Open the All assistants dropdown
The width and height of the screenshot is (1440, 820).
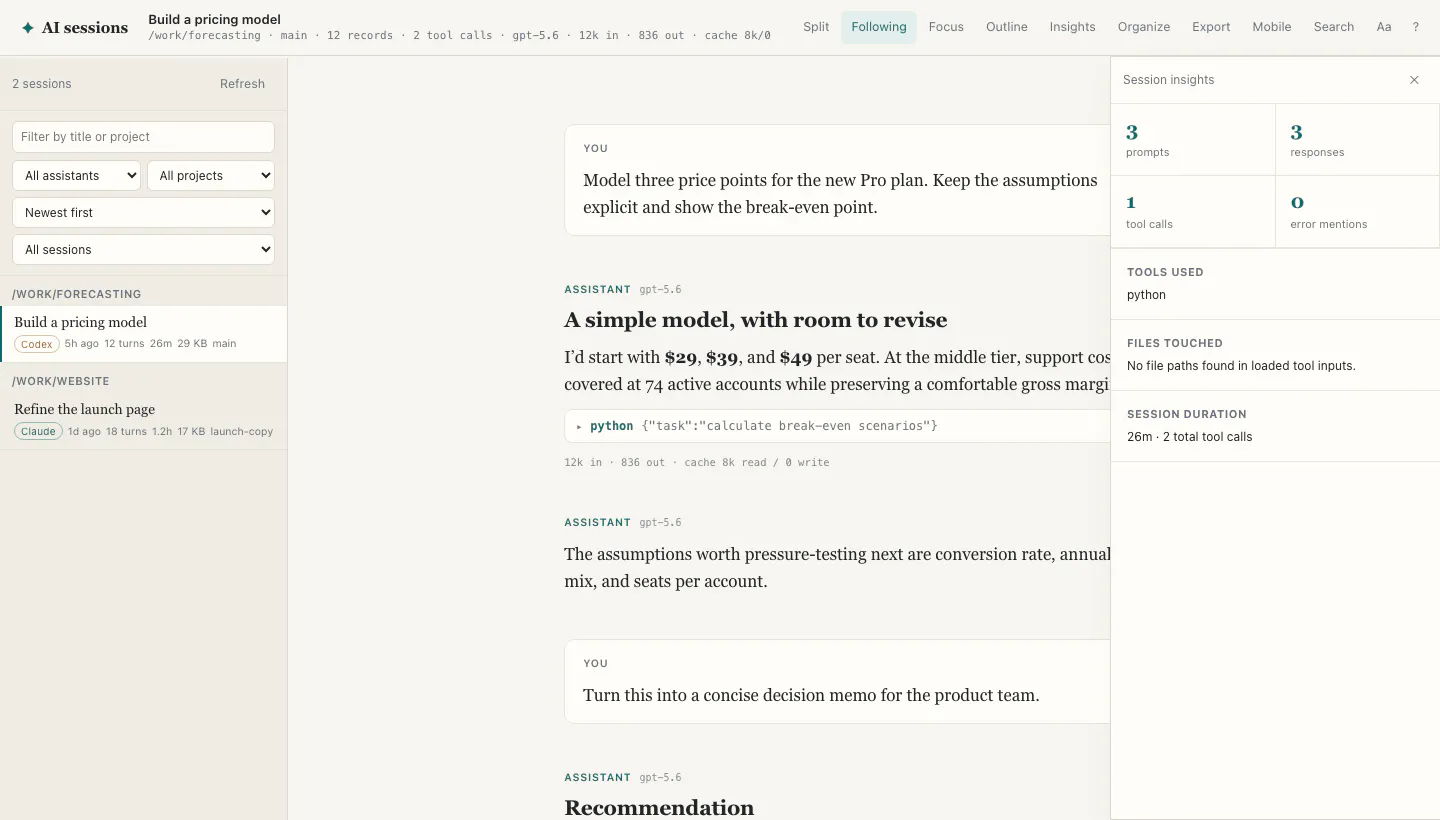(76, 175)
